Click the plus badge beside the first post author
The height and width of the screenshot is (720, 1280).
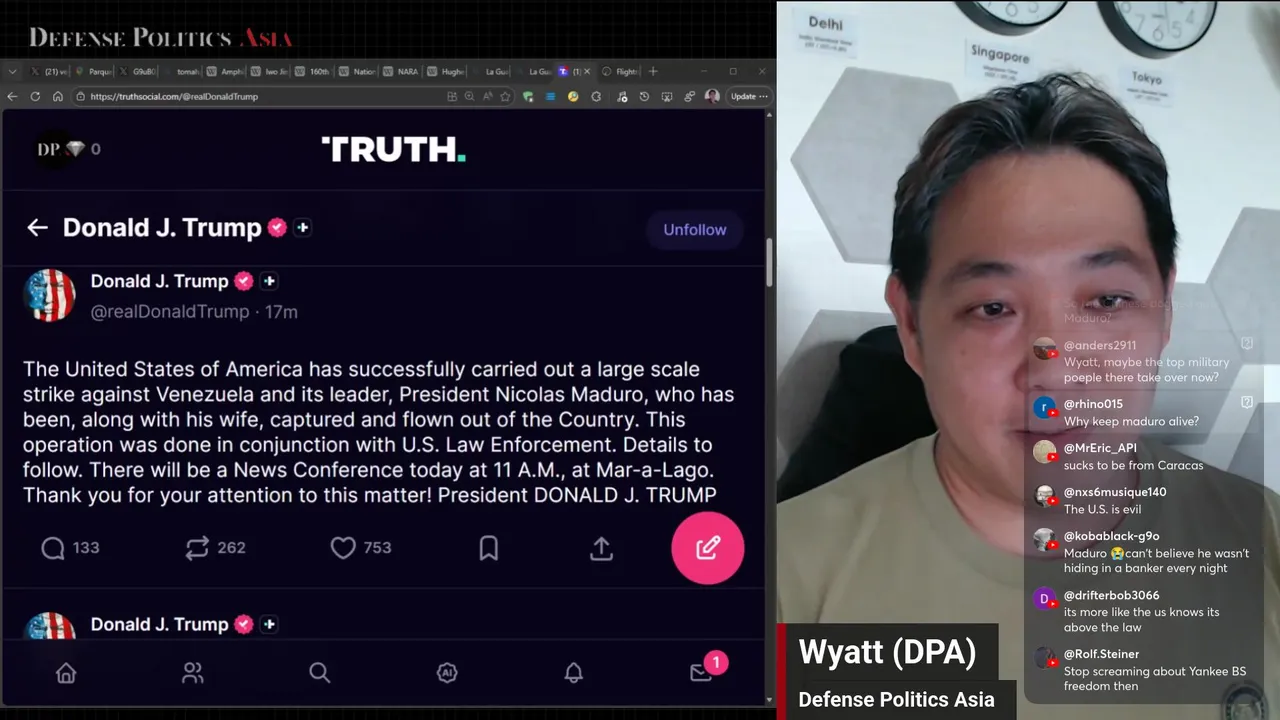(x=269, y=281)
